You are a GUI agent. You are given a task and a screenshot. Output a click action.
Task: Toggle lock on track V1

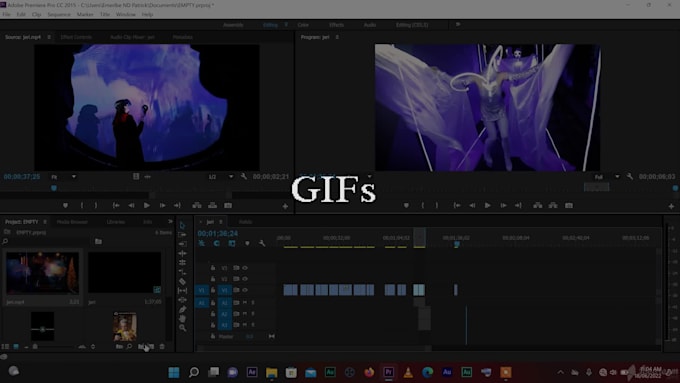coord(213,290)
